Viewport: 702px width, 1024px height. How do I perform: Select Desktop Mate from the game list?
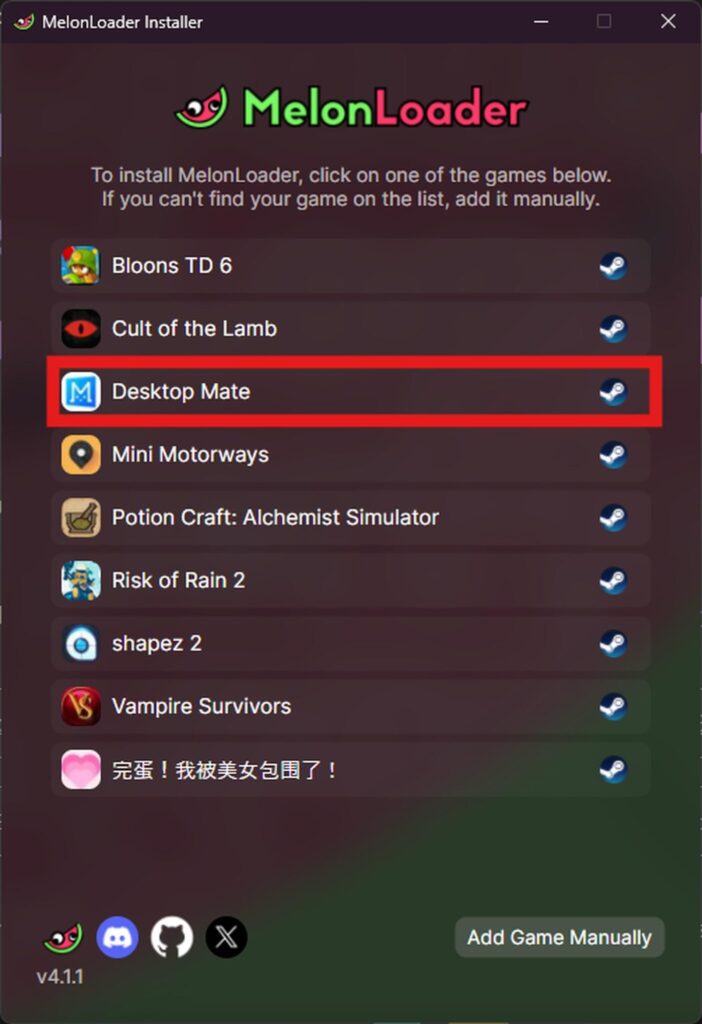point(351,391)
